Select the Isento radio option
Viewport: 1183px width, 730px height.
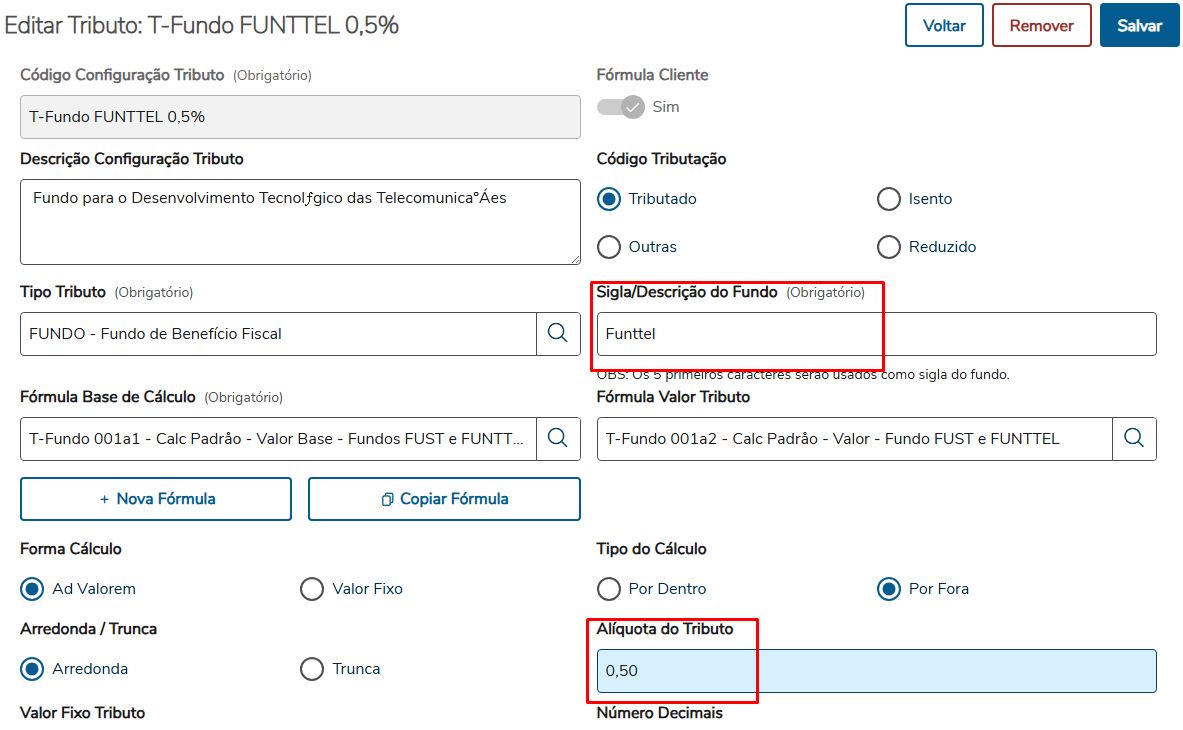(889, 199)
